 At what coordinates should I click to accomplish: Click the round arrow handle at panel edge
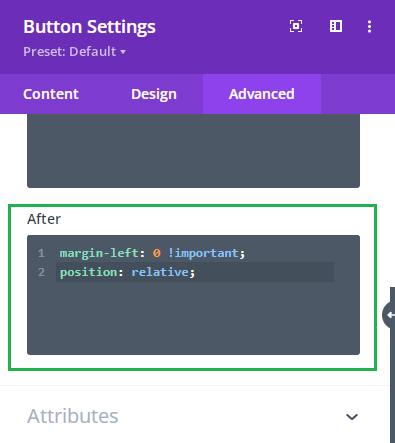point(389,315)
